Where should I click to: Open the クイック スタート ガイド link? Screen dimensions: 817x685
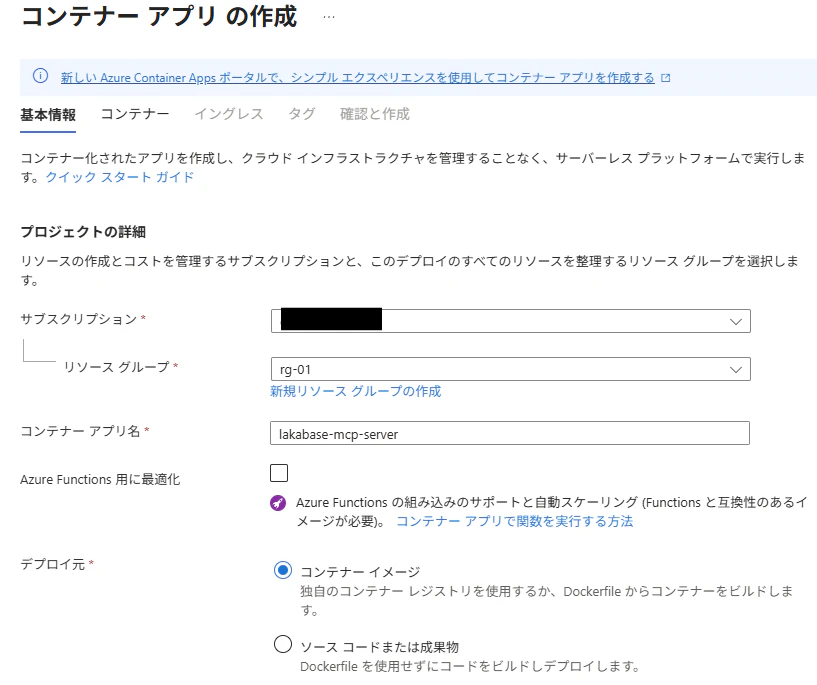(119, 177)
